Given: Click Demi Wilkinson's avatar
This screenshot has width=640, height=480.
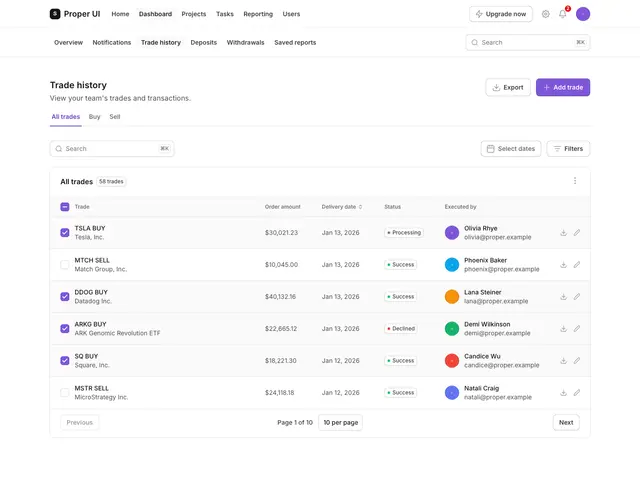Looking at the screenshot, I should [x=451, y=329].
